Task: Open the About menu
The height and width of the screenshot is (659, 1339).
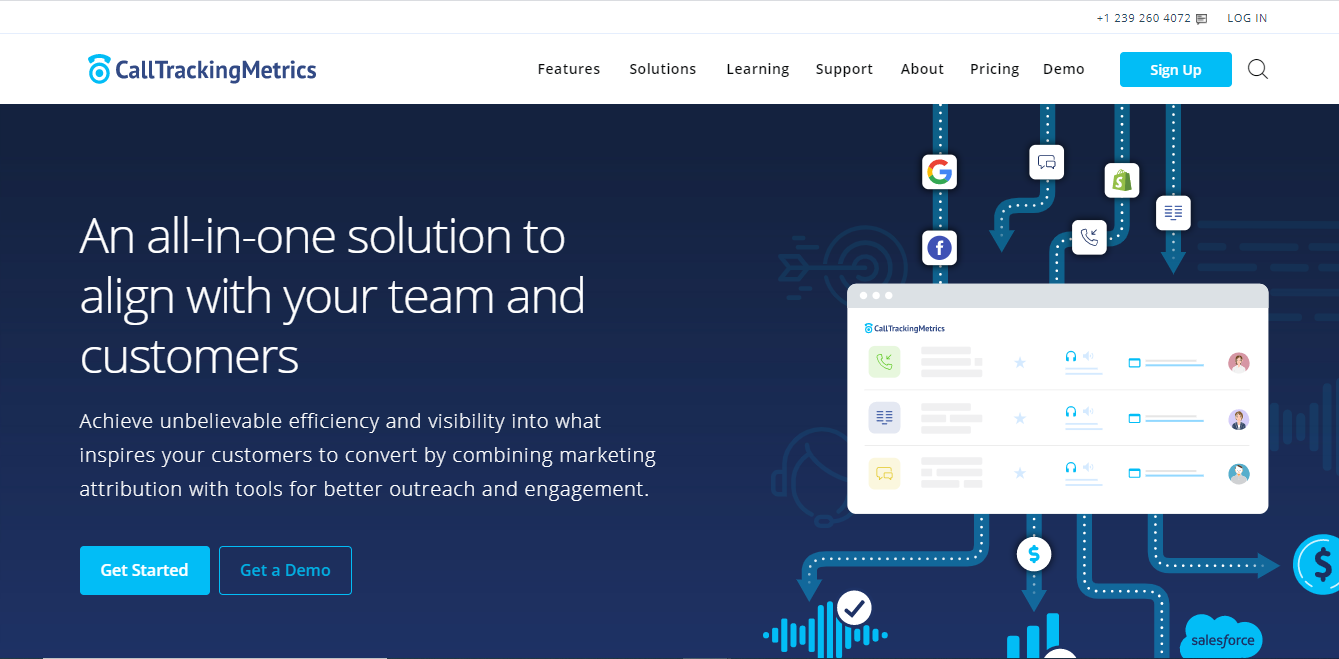Action: coord(922,69)
